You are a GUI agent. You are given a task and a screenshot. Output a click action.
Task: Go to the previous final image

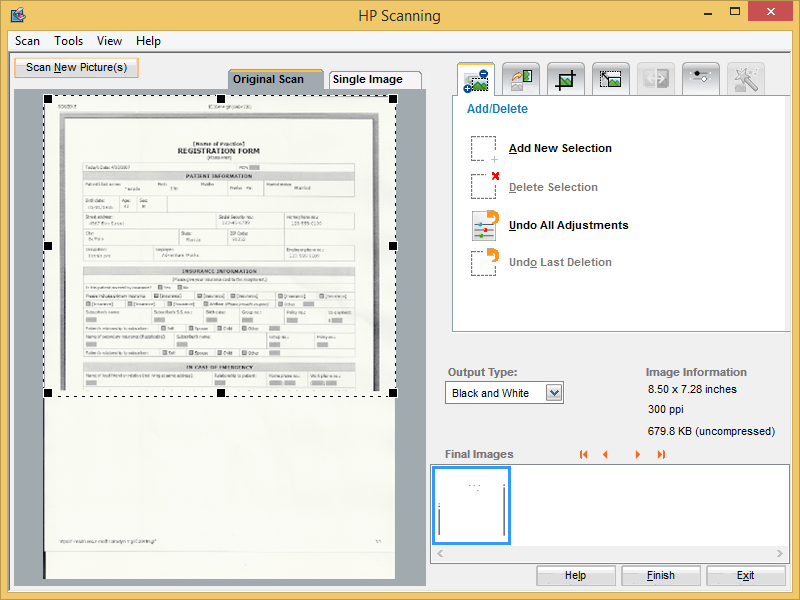[x=605, y=455]
